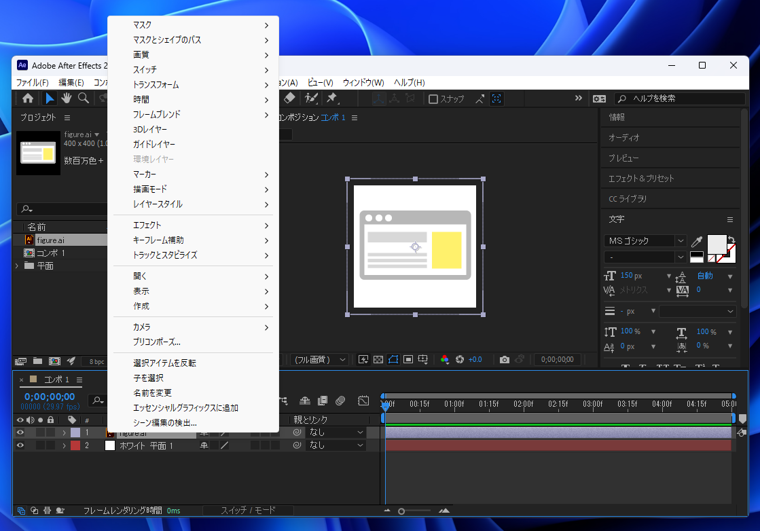This screenshot has height=531, width=760.
Task: Open the プレビュー panel
Action: pyautogui.click(x=624, y=158)
